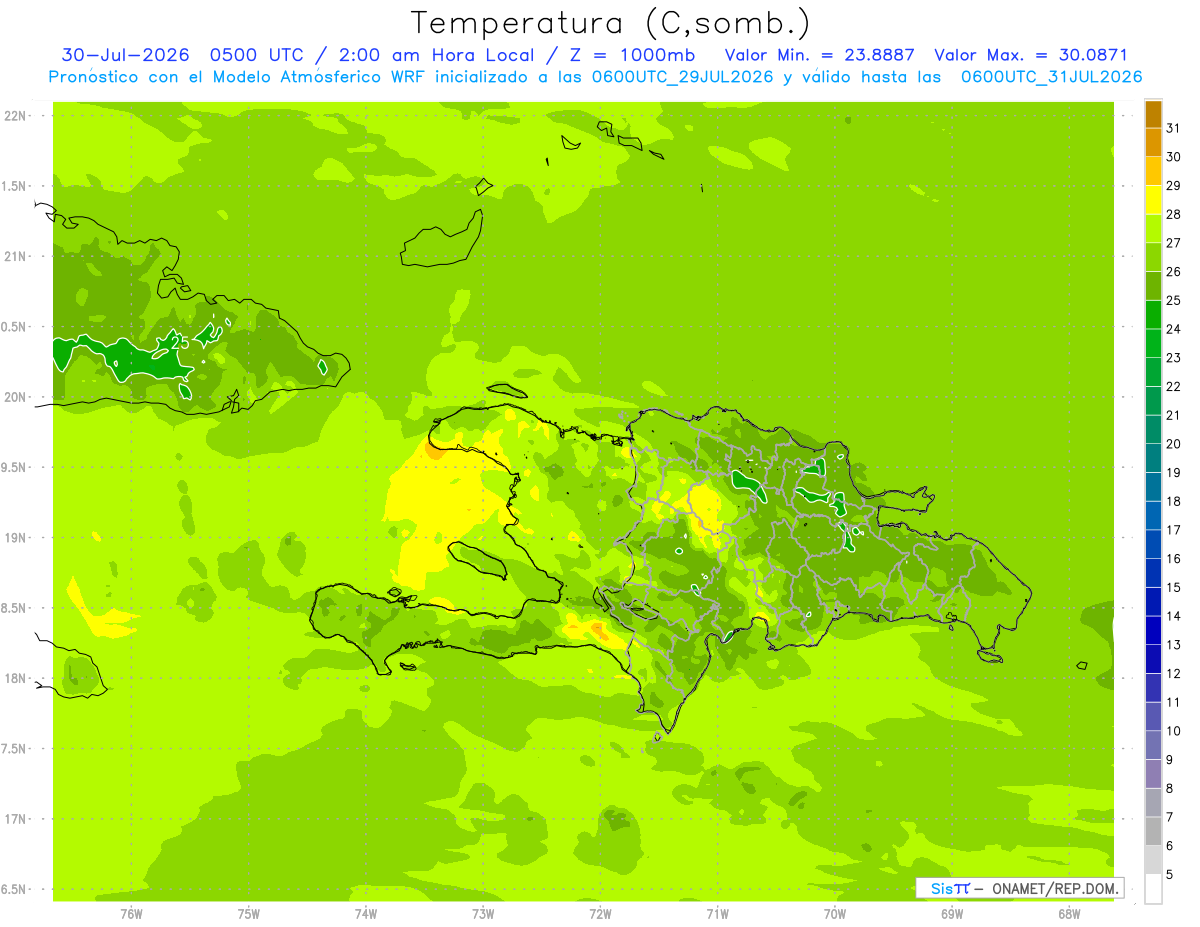The image size is (1200, 927).
Task: Click the legend value '23'
Action: click(1174, 357)
